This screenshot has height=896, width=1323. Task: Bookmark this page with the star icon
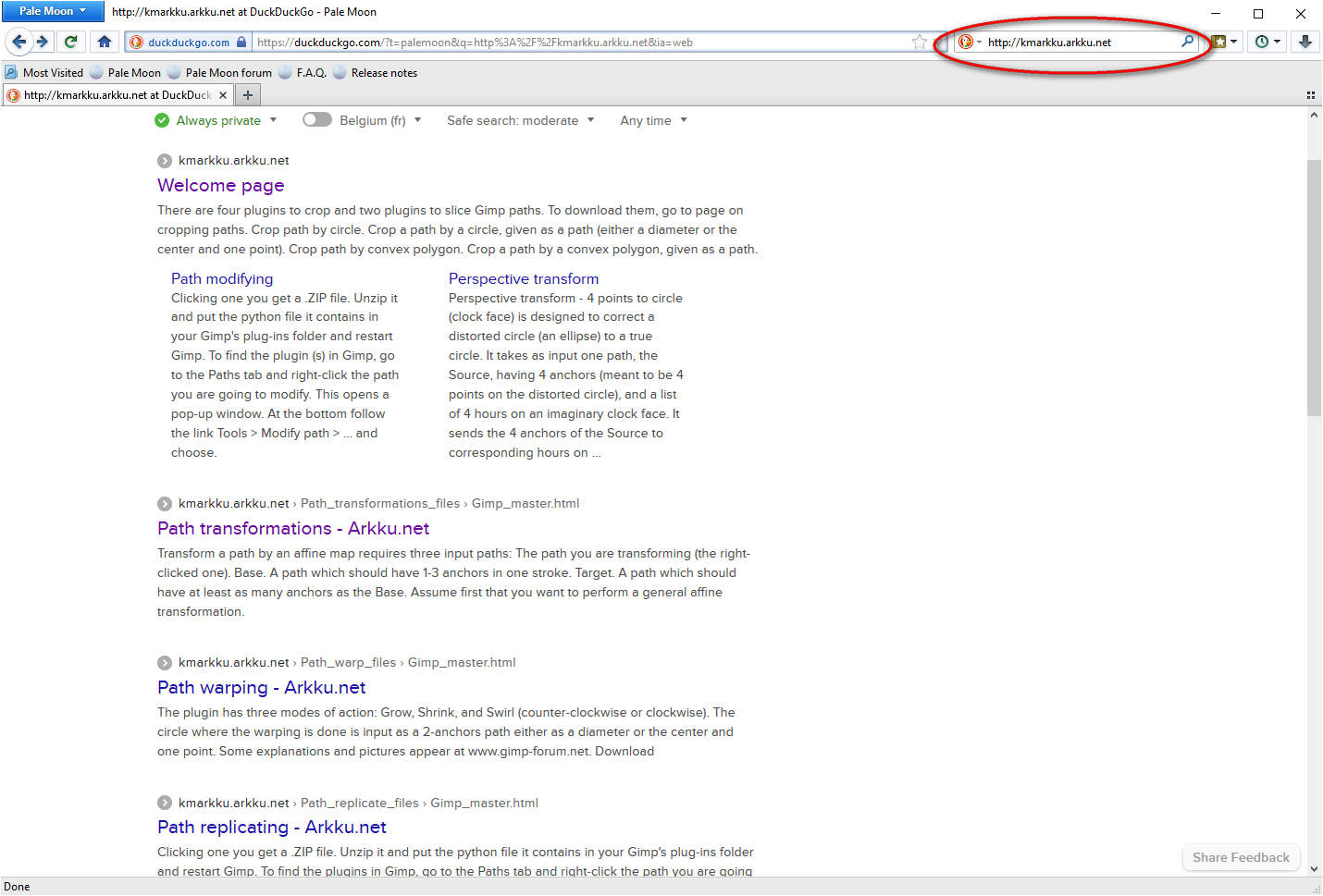[919, 42]
